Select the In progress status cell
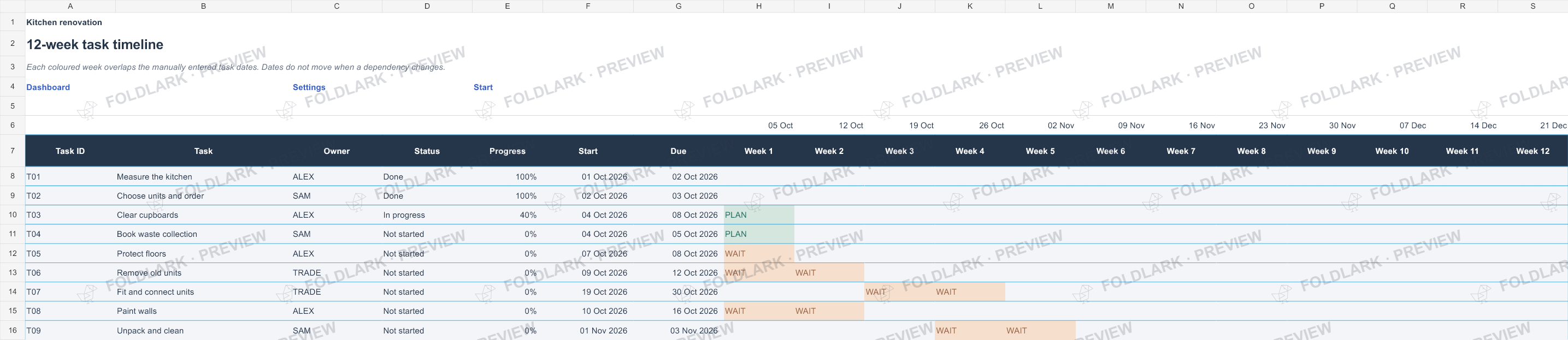 [x=427, y=214]
